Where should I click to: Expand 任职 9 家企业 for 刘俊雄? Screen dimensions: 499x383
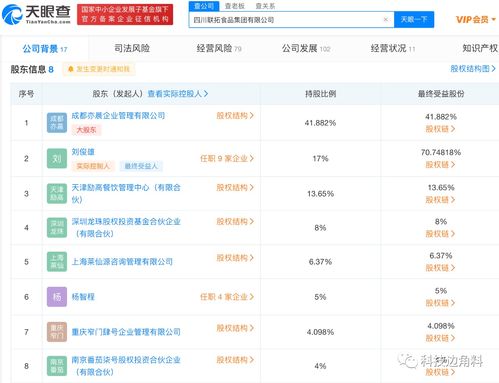[227, 158]
